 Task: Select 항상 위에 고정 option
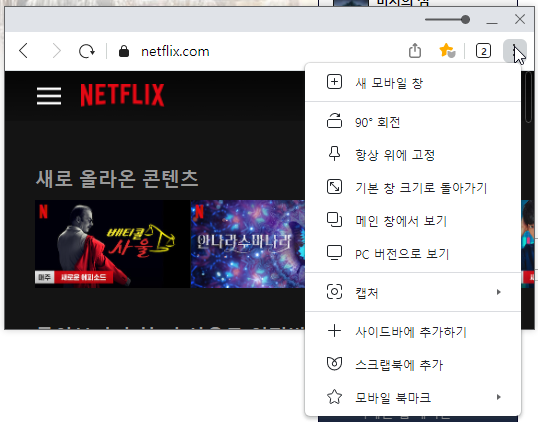tap(413, 155)
